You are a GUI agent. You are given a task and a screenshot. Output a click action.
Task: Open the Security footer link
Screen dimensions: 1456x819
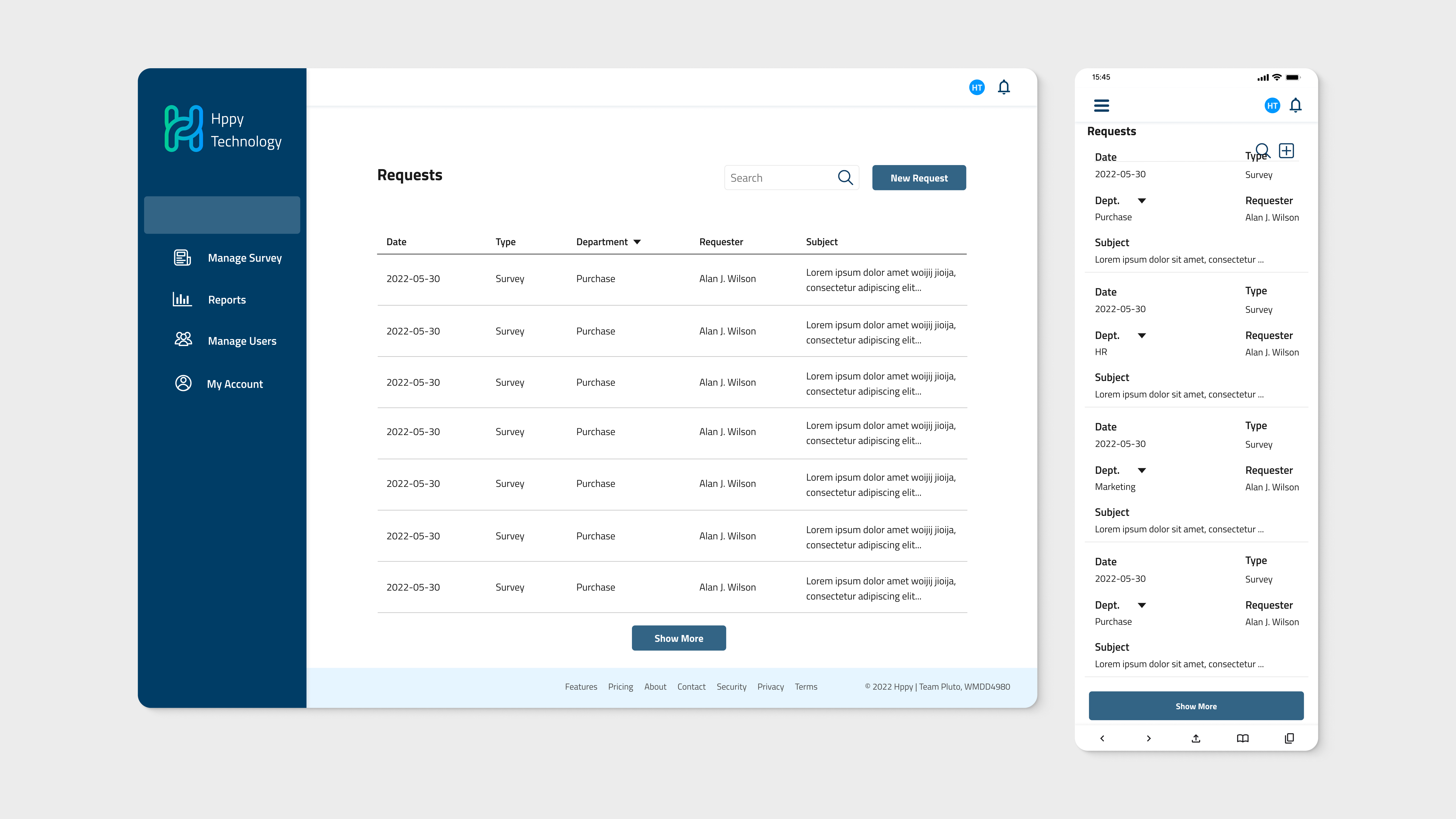[x=731, y=687]
